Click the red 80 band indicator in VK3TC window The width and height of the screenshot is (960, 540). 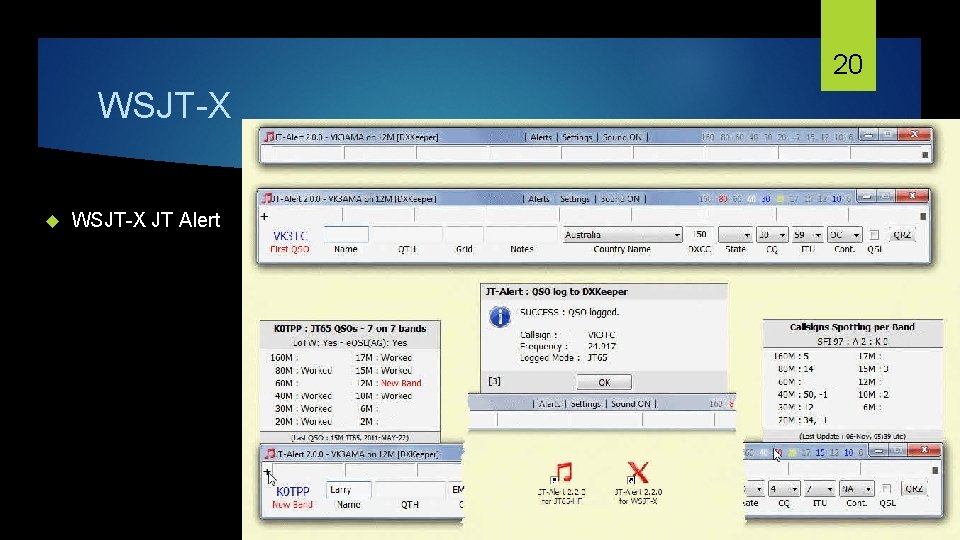coord(722,199)
